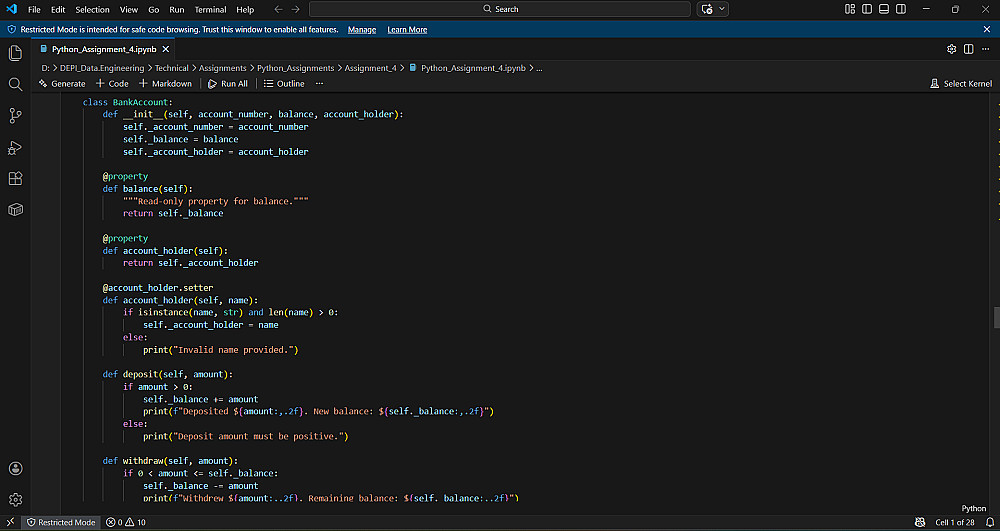Open the Copilot chat dropdown arrow

(722, 9)
